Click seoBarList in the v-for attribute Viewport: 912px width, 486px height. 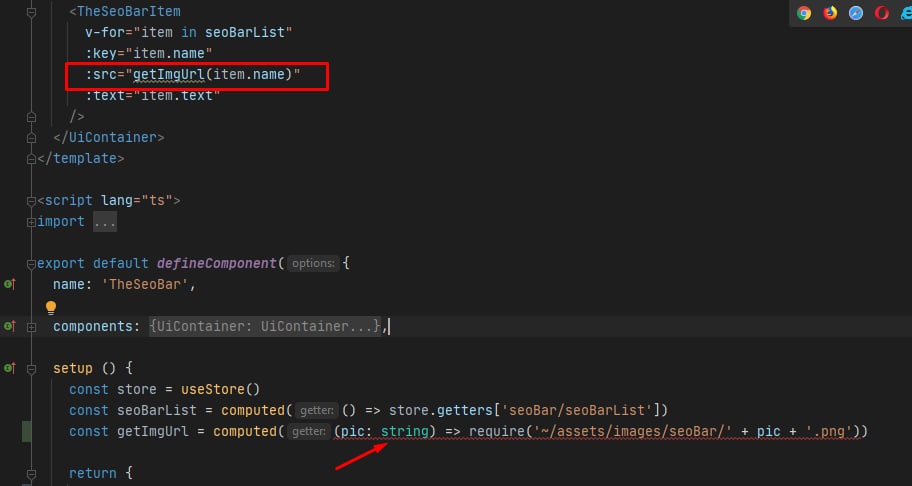tap(244, 33)
